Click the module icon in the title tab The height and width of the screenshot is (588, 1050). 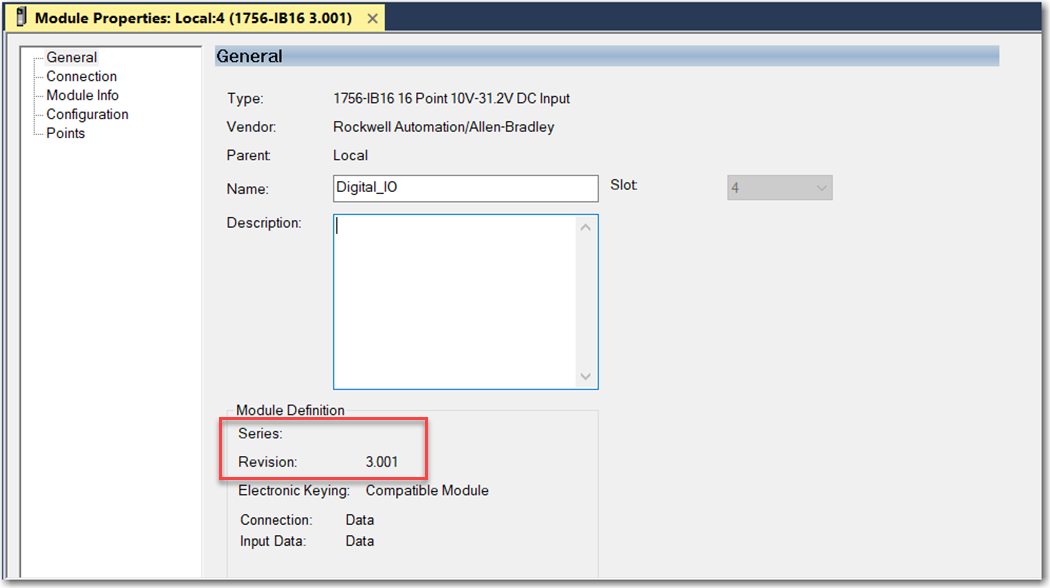coord(21,17)
